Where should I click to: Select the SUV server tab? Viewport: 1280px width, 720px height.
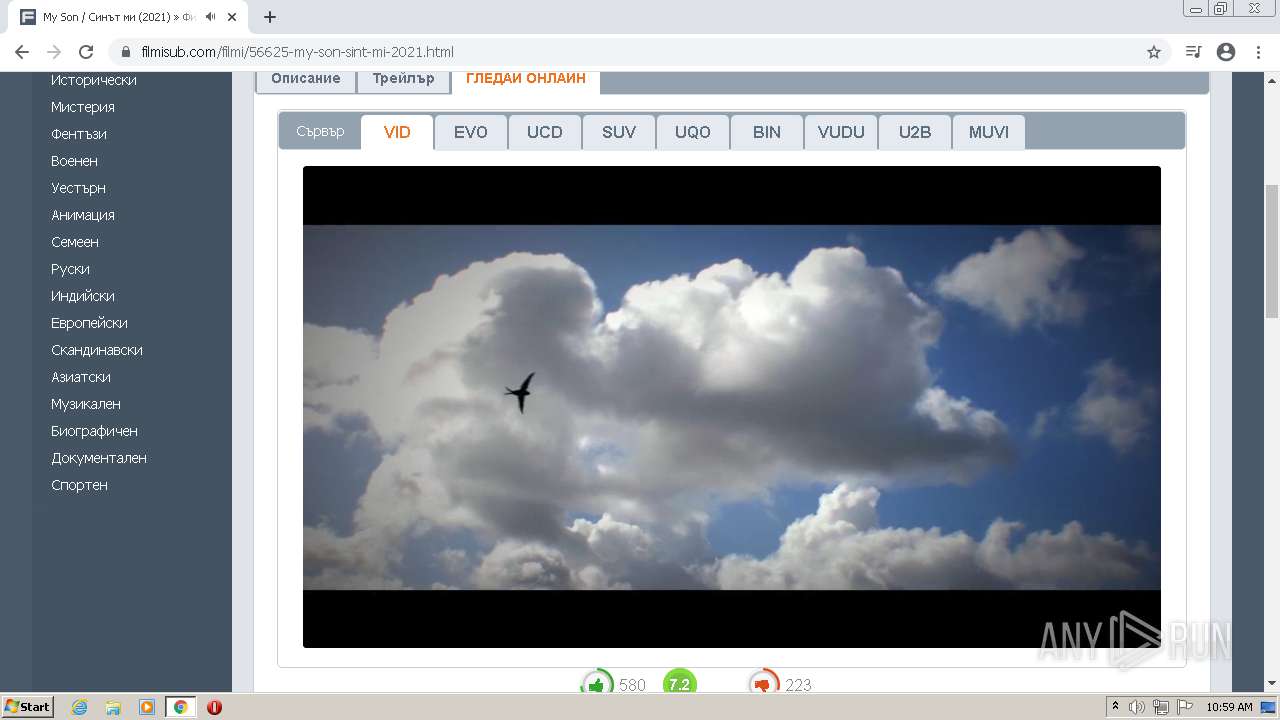[x=619, y=132]
